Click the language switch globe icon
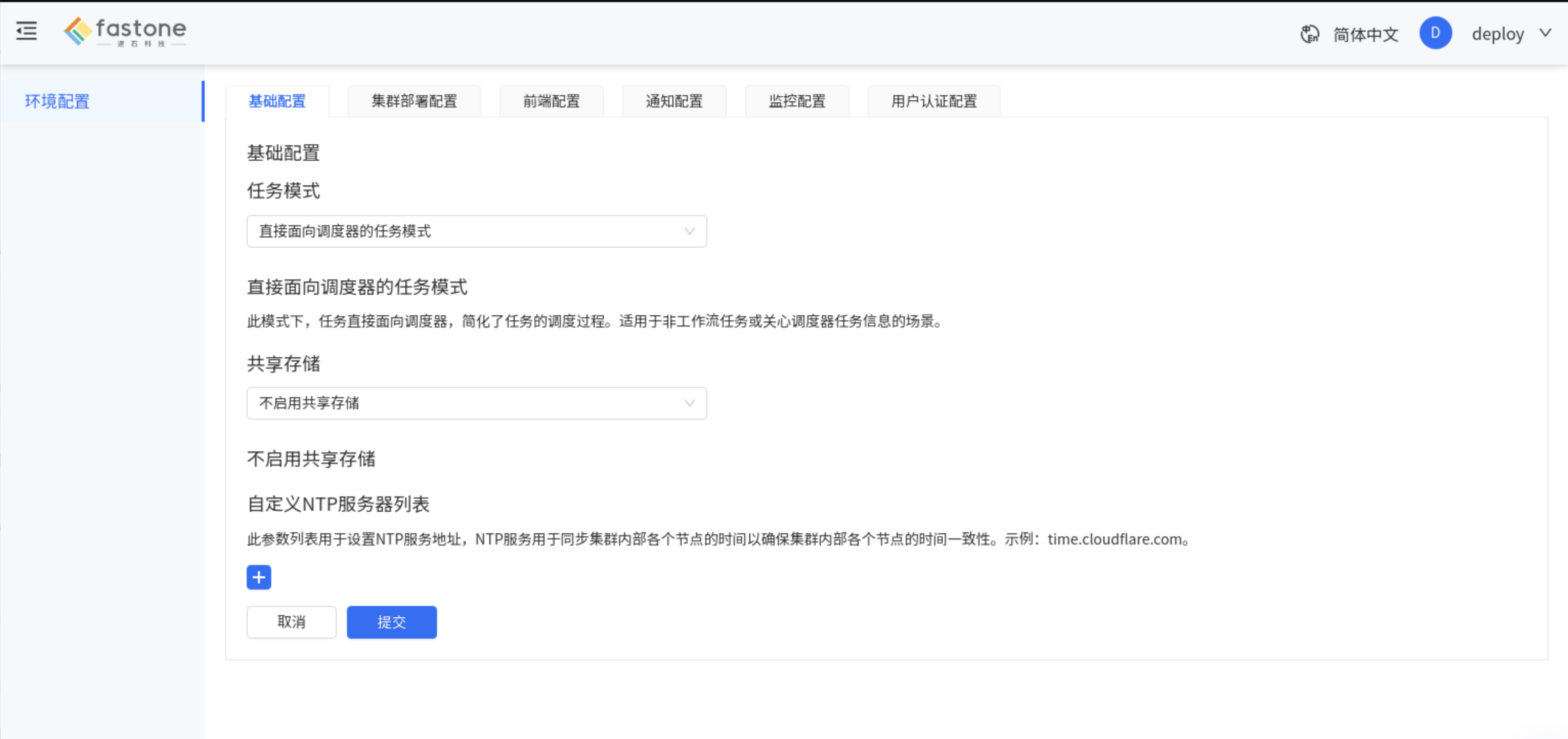This screenshot has width=1568, height=739. pos(1309,34)
